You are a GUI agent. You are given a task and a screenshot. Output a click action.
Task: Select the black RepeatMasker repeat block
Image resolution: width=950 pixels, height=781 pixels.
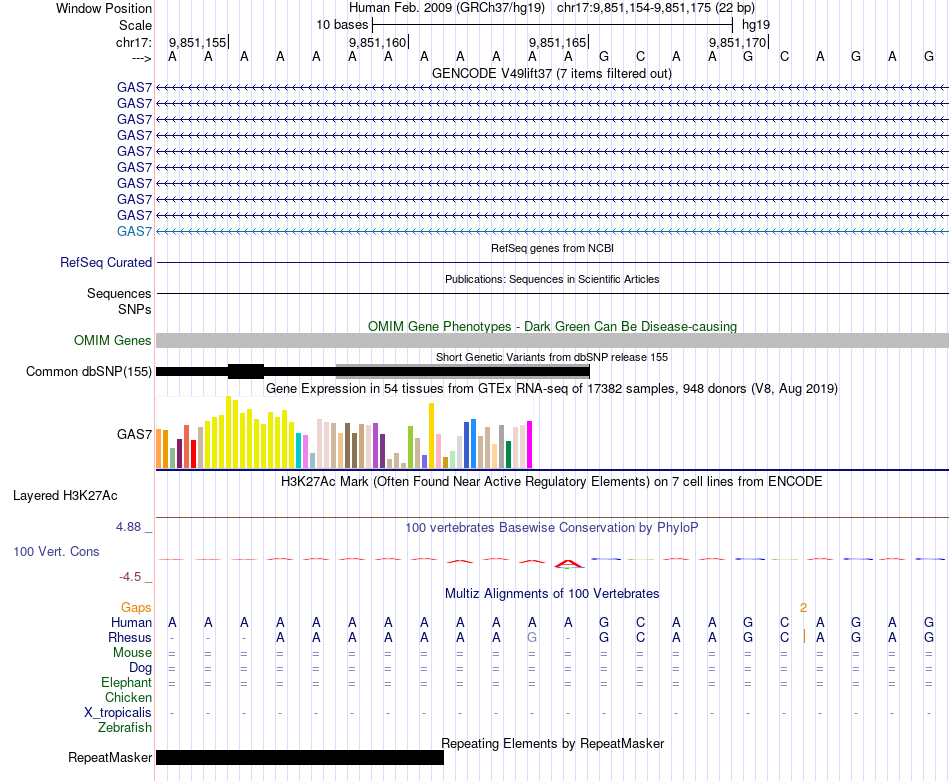[300, 757]
